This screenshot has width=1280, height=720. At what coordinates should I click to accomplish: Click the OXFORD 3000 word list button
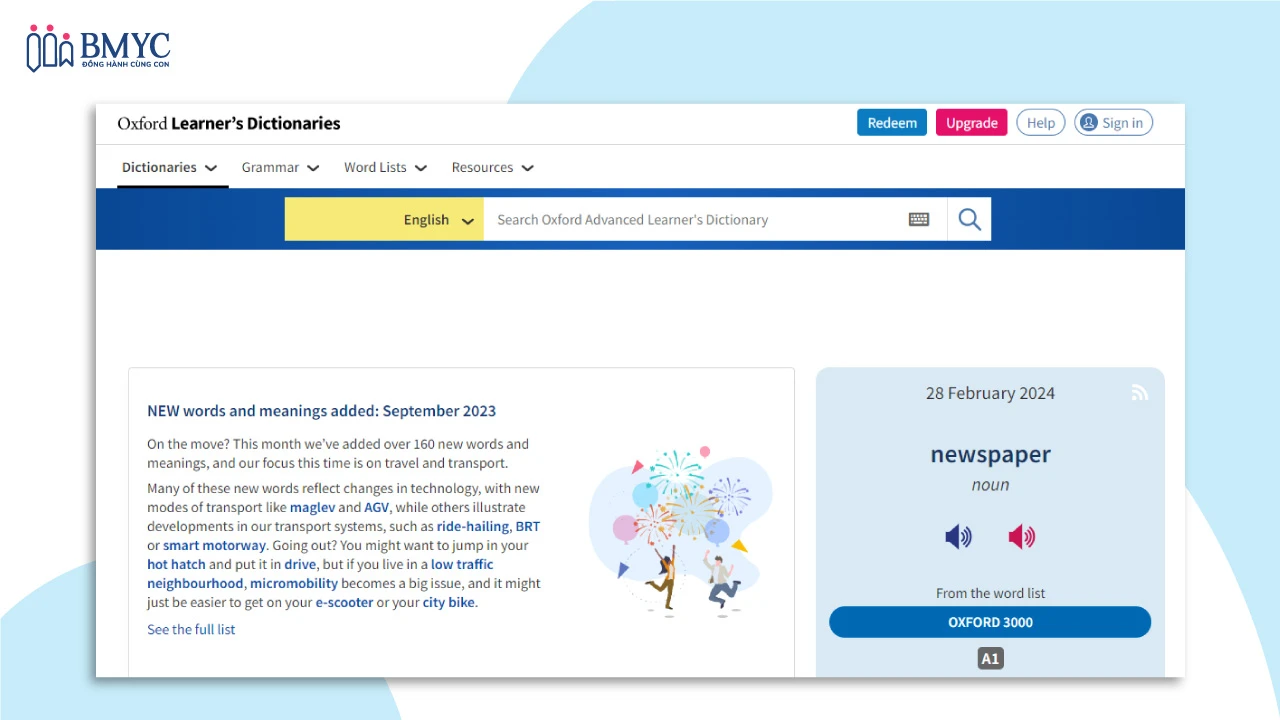(x=989, y=622)
